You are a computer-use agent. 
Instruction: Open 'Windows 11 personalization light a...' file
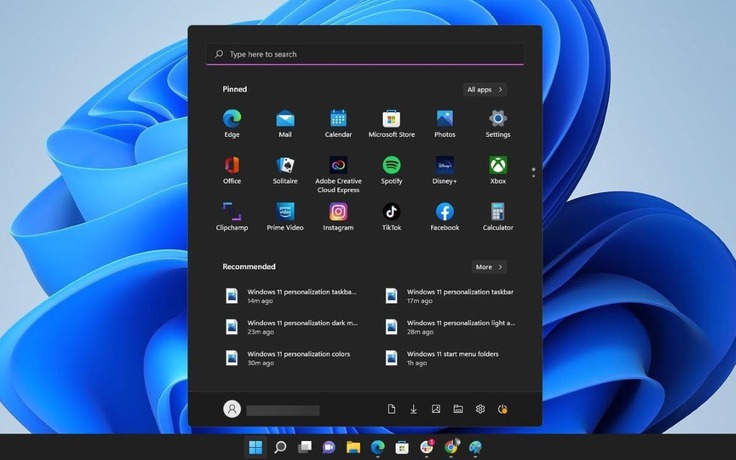point(451,327)
